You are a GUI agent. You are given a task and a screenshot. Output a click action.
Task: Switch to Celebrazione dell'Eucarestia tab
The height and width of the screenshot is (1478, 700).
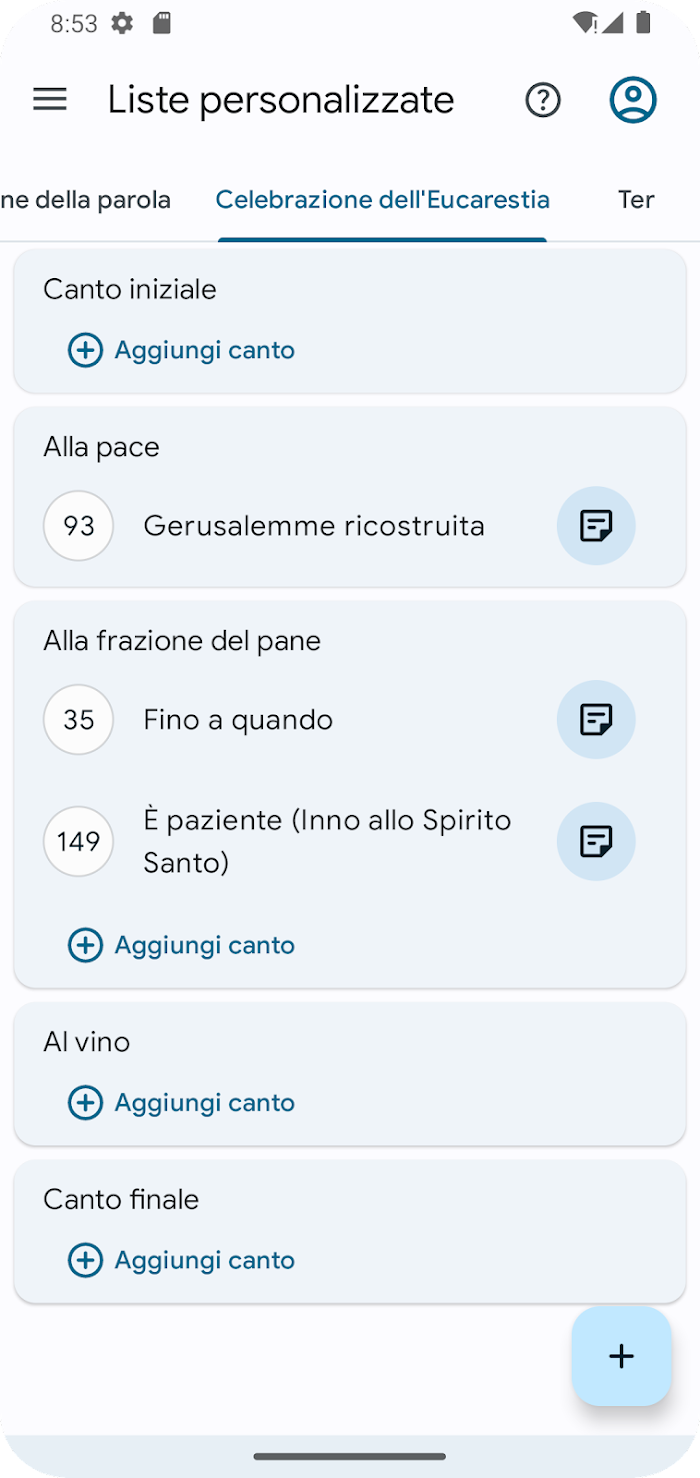point(382,200)
